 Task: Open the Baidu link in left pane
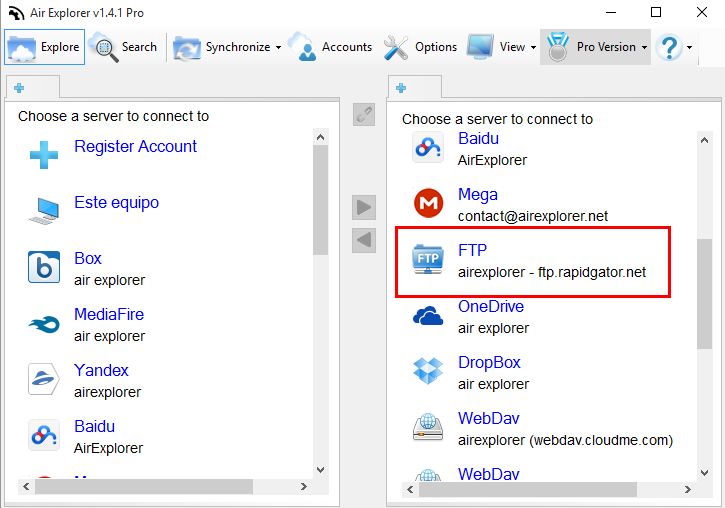pos(94,426)
